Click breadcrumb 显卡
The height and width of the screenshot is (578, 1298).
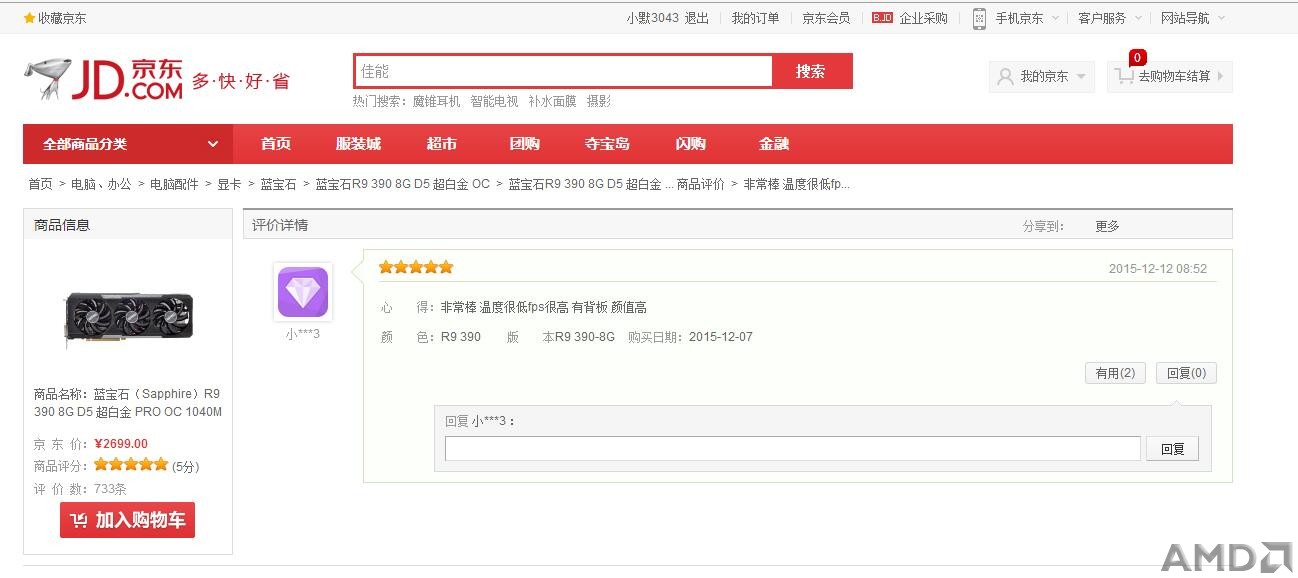click(229, 184)
